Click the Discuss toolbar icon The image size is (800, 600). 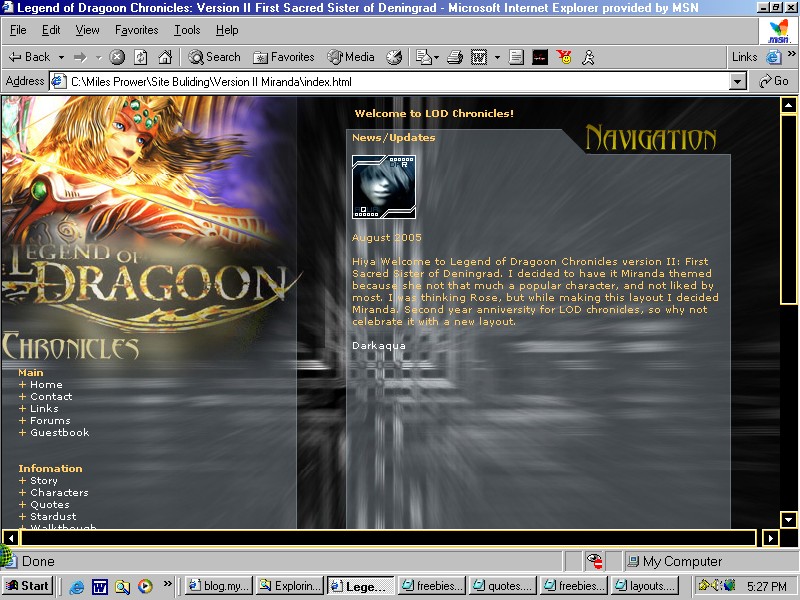click(x=516, y=57)
